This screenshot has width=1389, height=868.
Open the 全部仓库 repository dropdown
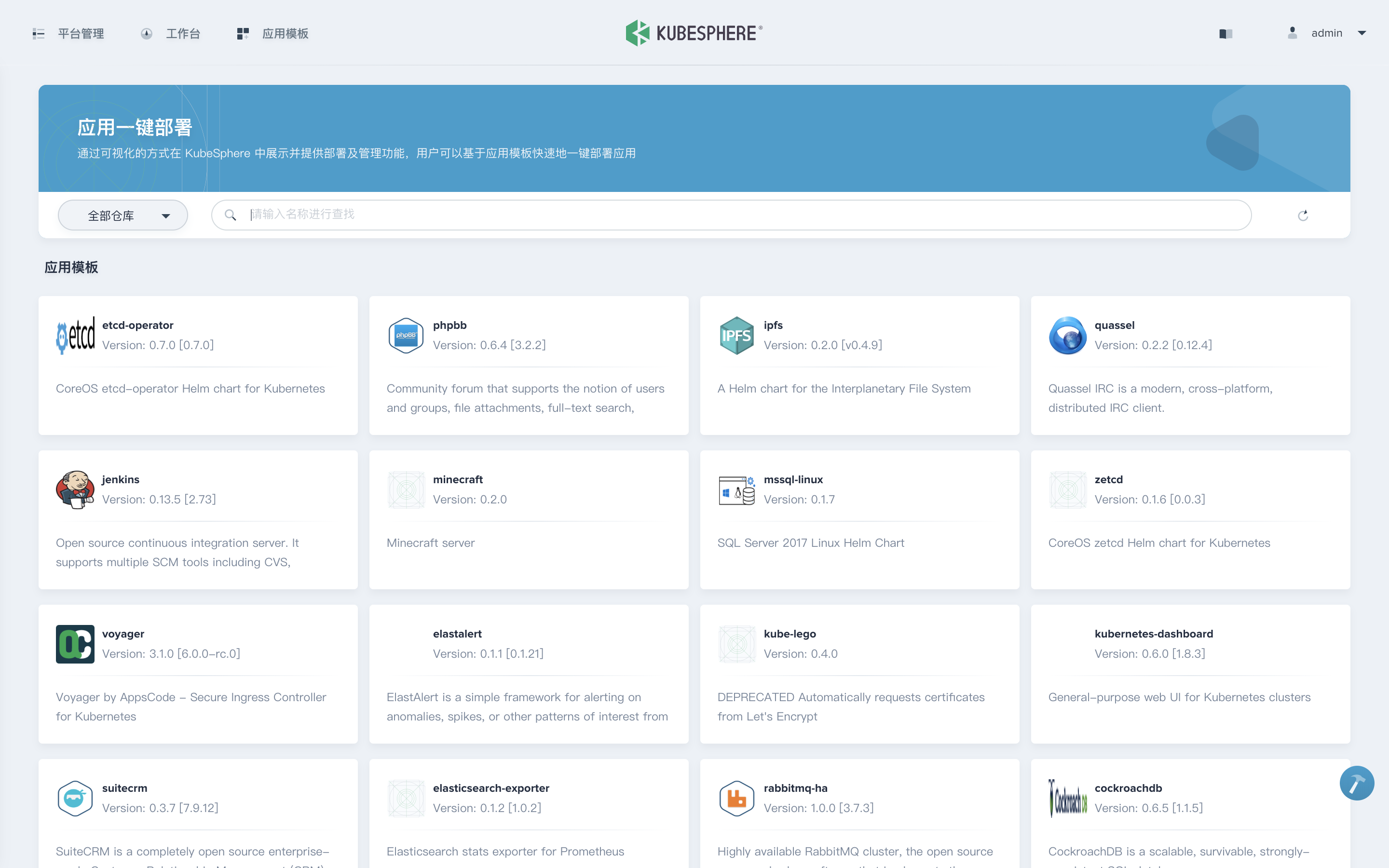[123, 215]
